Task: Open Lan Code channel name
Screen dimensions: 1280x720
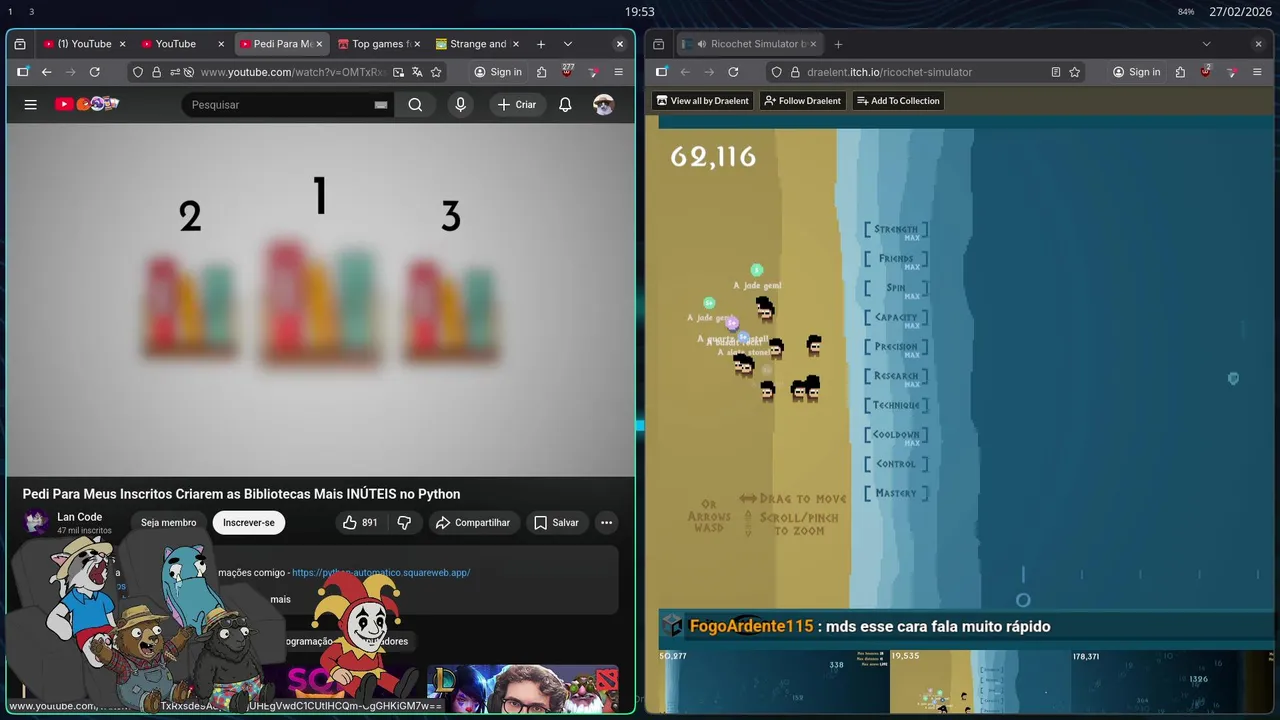Action: 80,517
